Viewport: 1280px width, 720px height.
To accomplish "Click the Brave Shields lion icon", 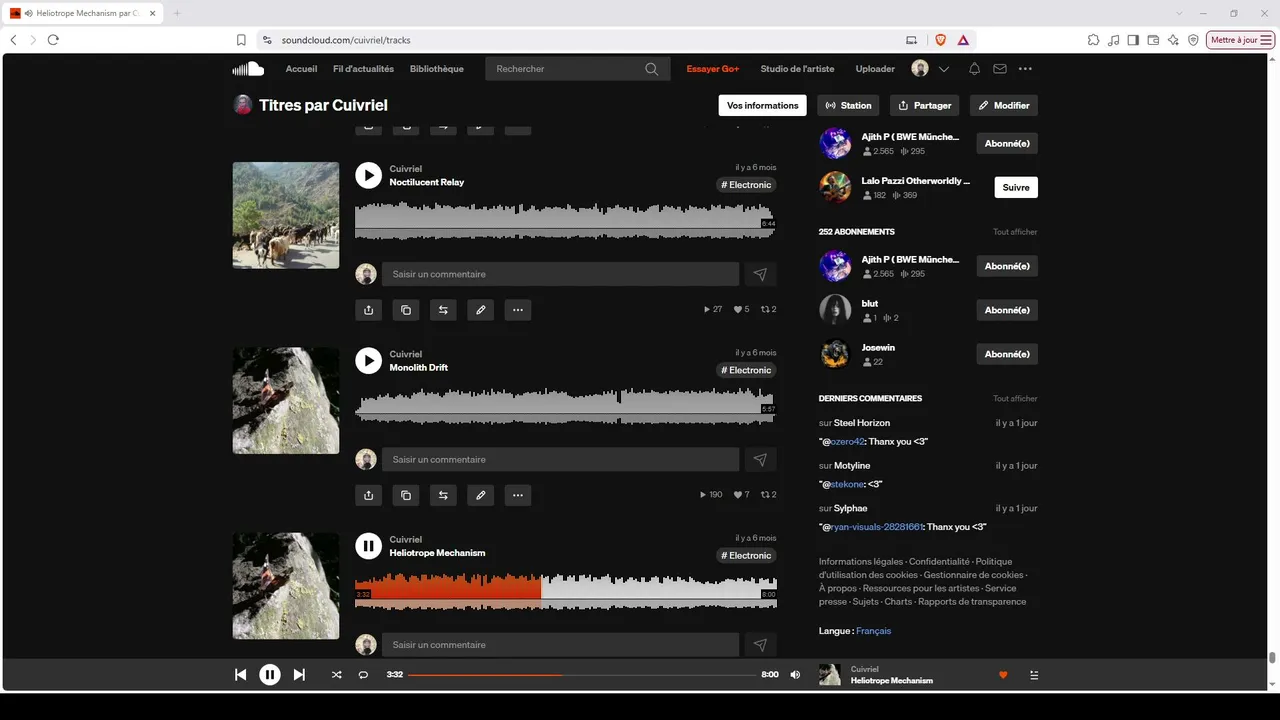I will pyautogui.click(x=940, y=40).
